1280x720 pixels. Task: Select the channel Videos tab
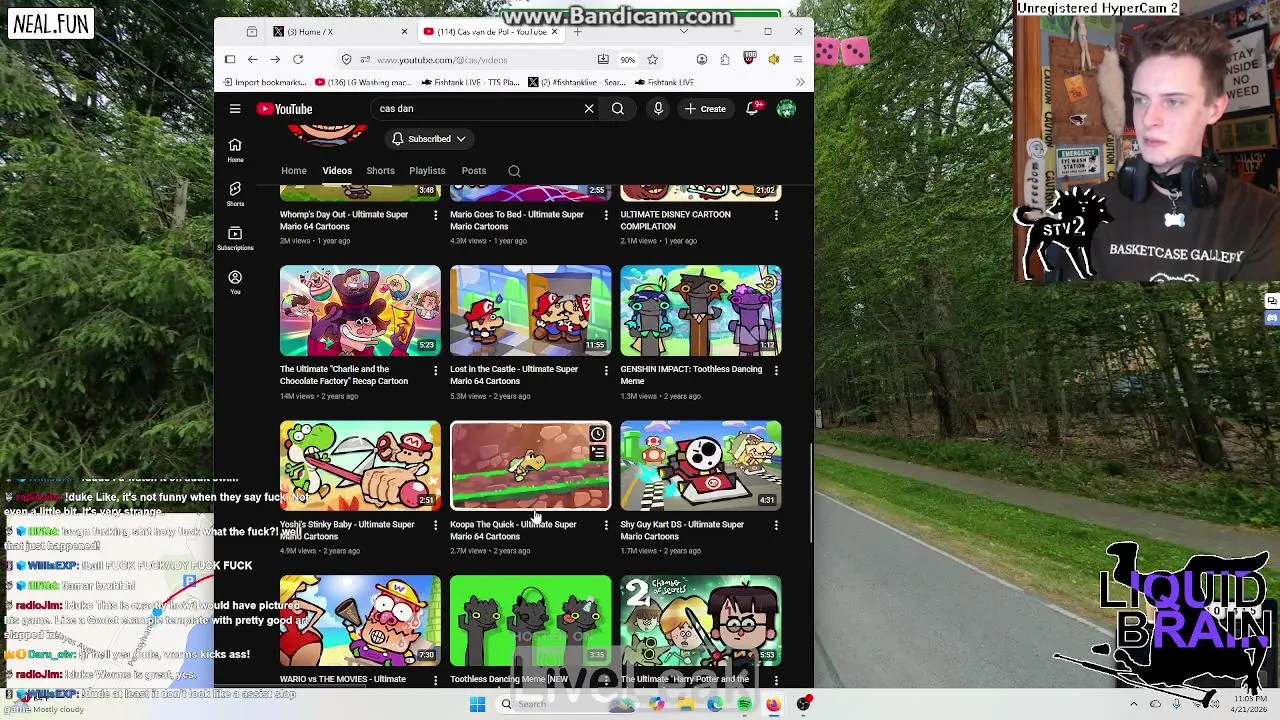click(x=337, y=171)
